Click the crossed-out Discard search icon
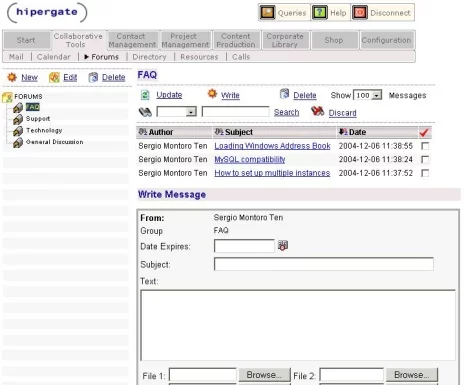 pos(317,111)
